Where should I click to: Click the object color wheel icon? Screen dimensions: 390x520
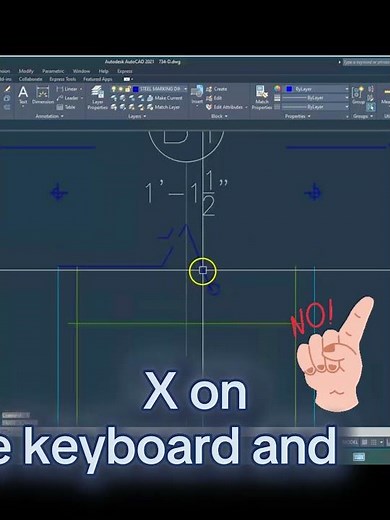tap(277, 89)
